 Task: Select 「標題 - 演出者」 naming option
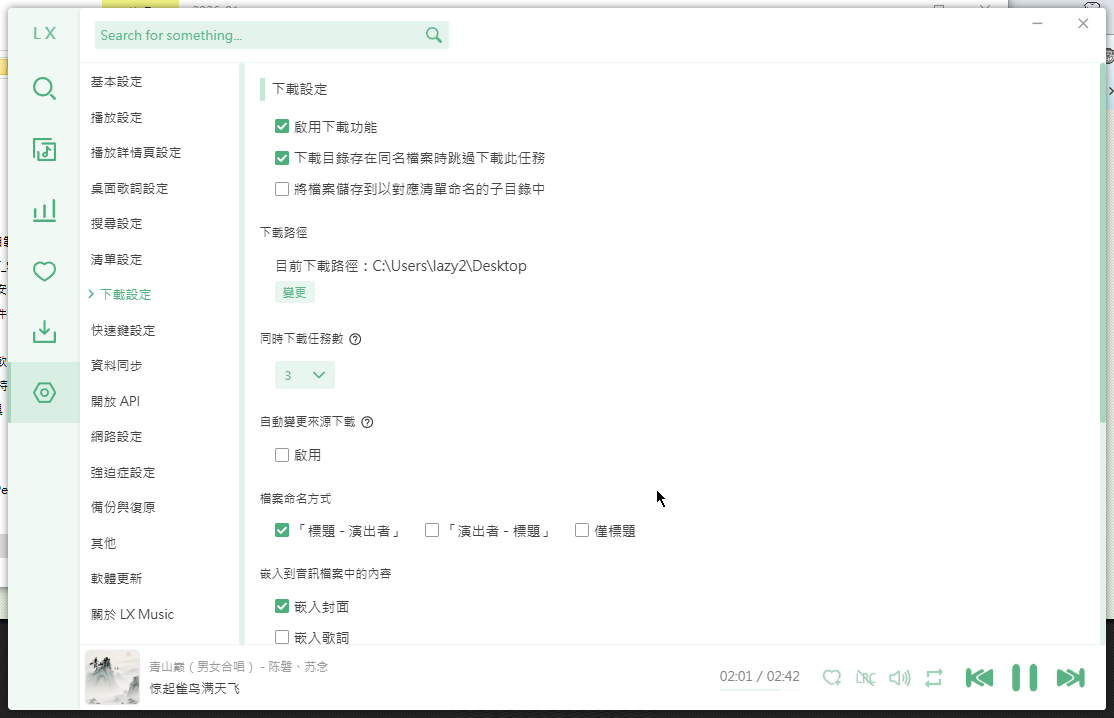[282, 531]
